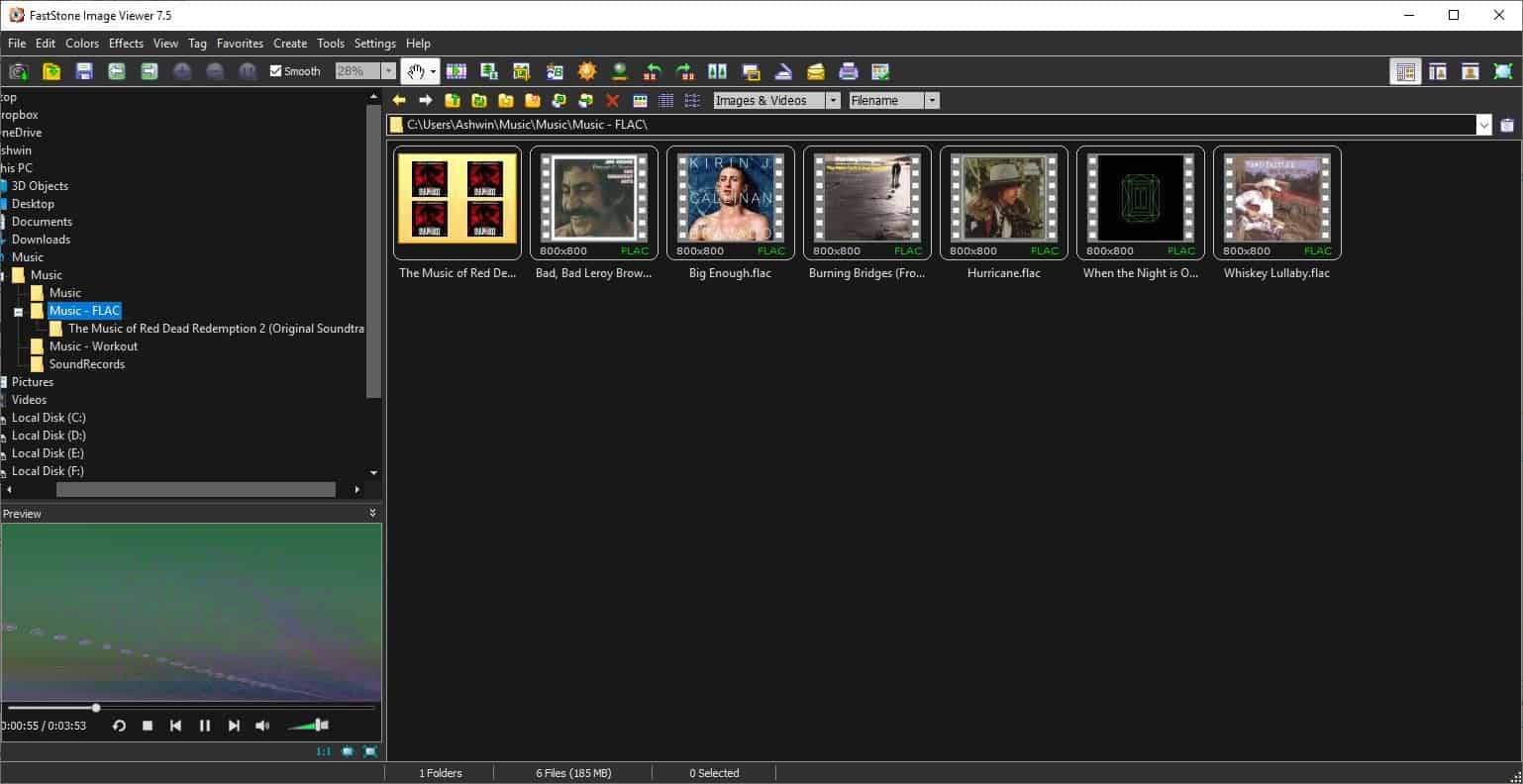Expand the folder path history dropdown
Image resolution: width=1523 pixels, height=784 pixels.
[1483, 125]
